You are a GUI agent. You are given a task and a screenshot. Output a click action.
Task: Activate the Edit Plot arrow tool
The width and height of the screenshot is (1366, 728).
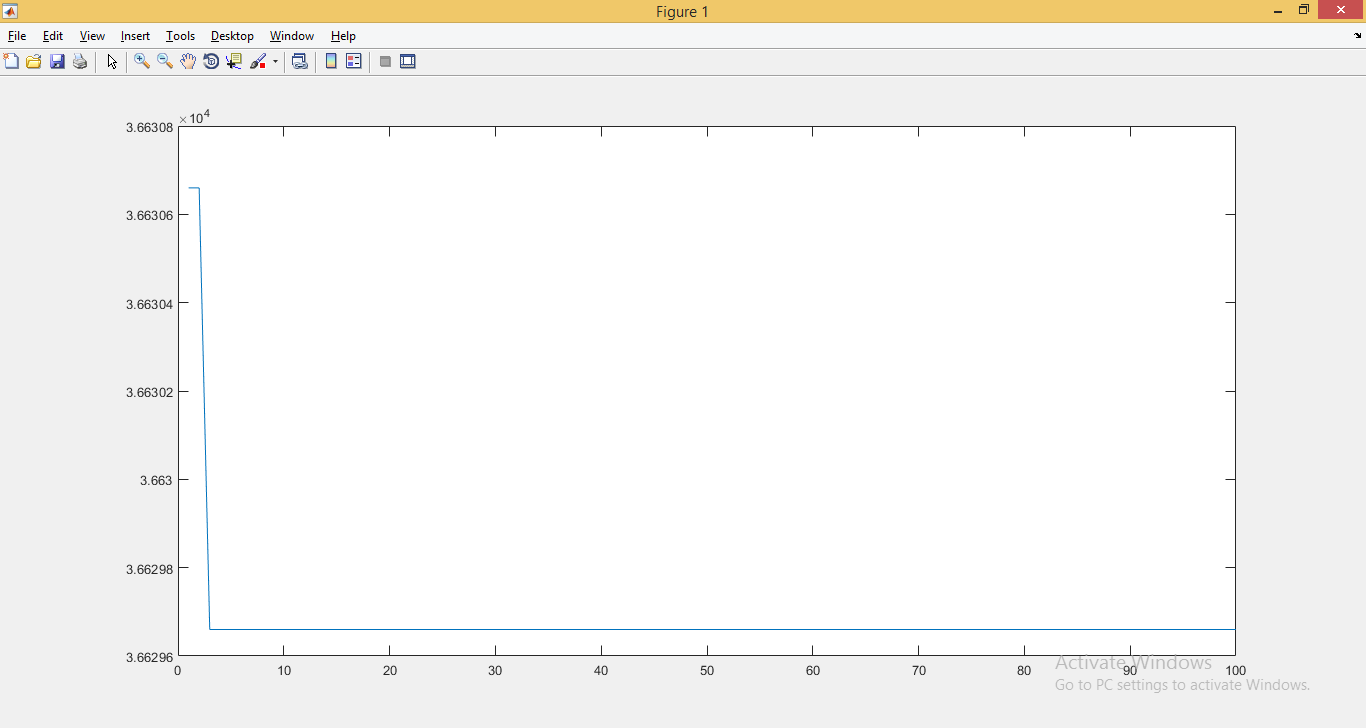112,61
